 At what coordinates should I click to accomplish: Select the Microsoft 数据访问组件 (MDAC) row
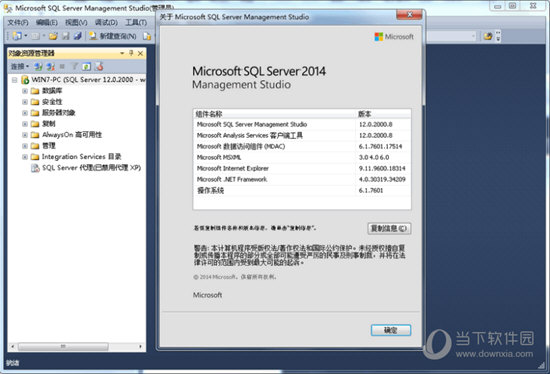pyautogui.click(x=302, y=146)
